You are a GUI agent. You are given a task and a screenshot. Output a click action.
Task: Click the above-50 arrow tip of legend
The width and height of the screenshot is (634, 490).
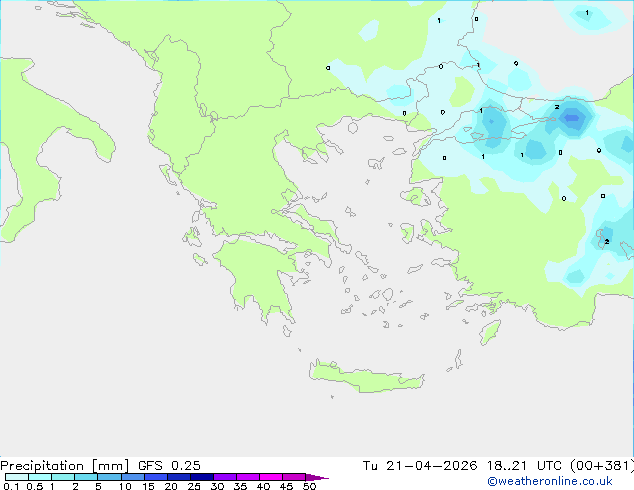(x=317, y=477)
